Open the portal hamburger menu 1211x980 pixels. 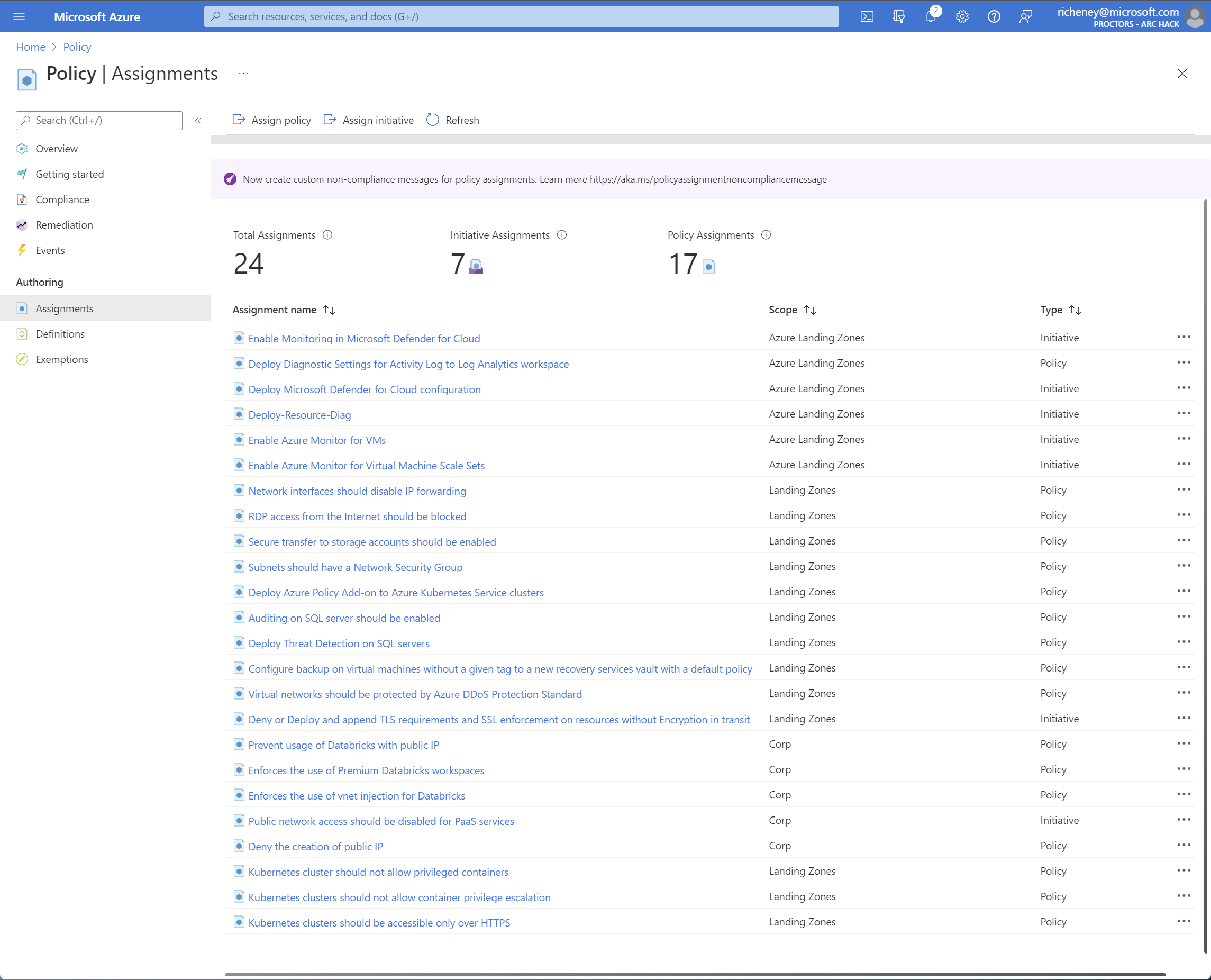(x=19, y=16)
